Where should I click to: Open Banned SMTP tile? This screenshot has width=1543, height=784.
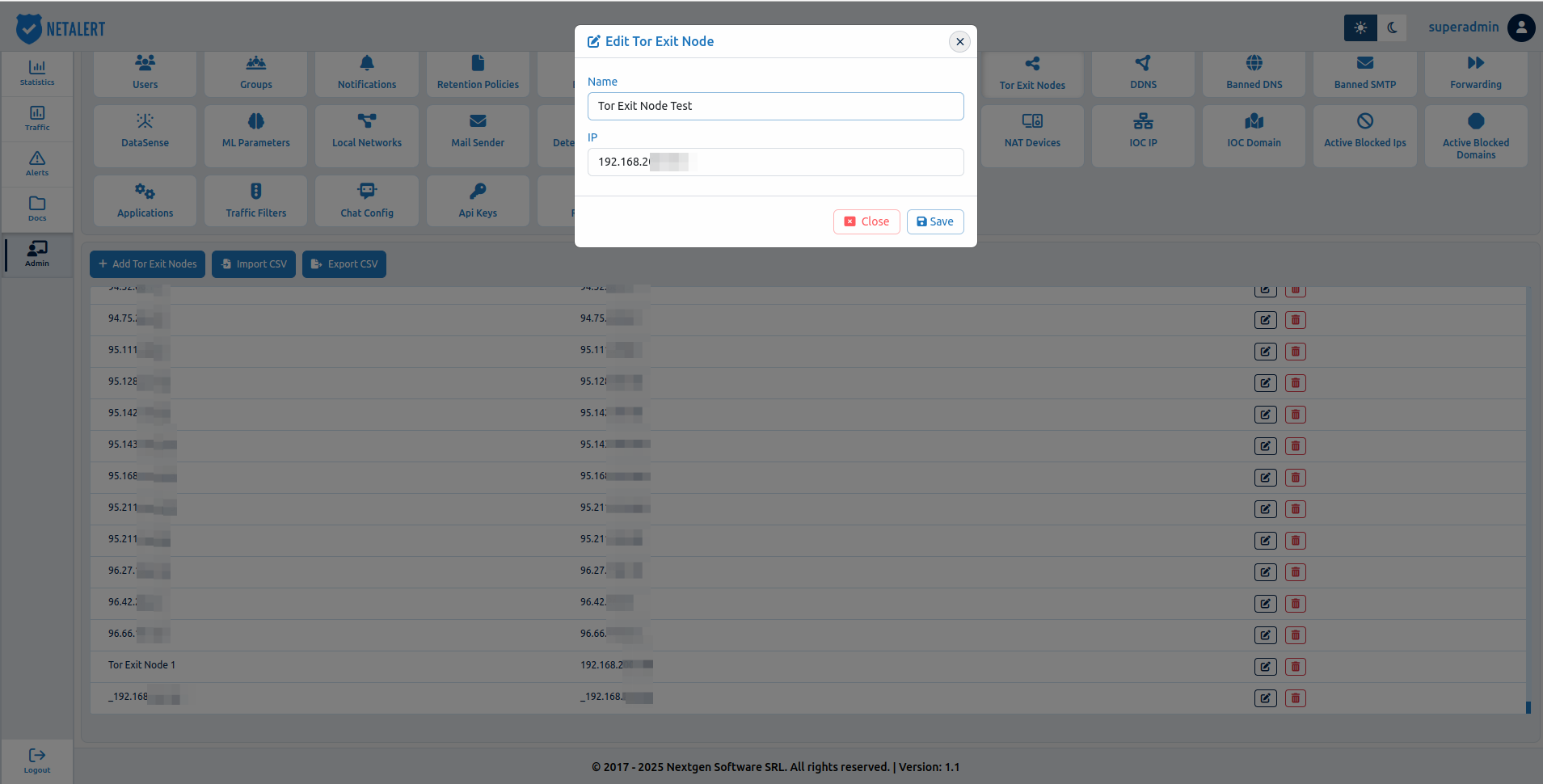tap(1365, 73)
